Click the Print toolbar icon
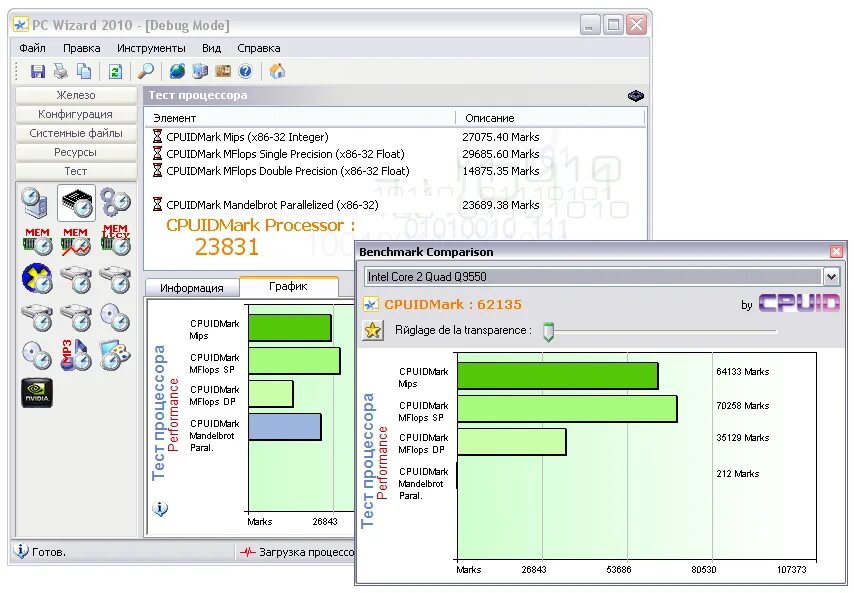The width and height of the screenshot is (854, 593). click(x=60, y=71)
